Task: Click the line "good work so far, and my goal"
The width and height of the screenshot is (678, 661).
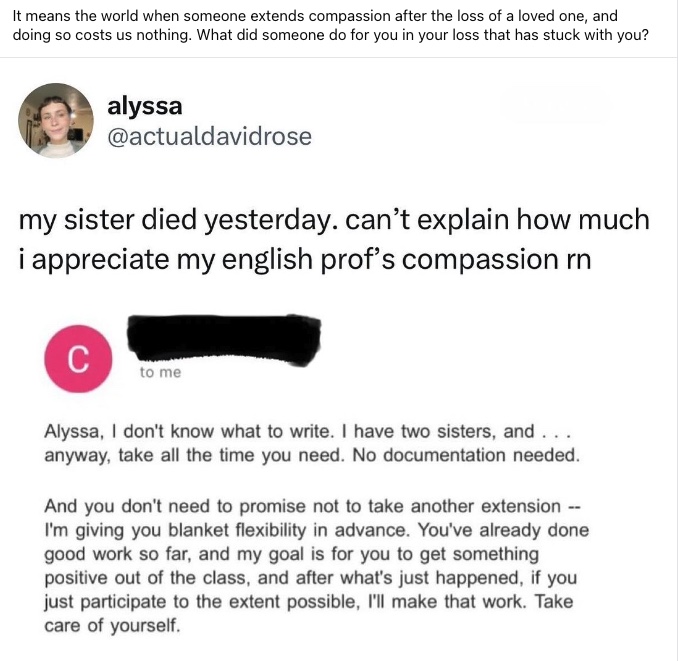Action: (x=292, y=554)
